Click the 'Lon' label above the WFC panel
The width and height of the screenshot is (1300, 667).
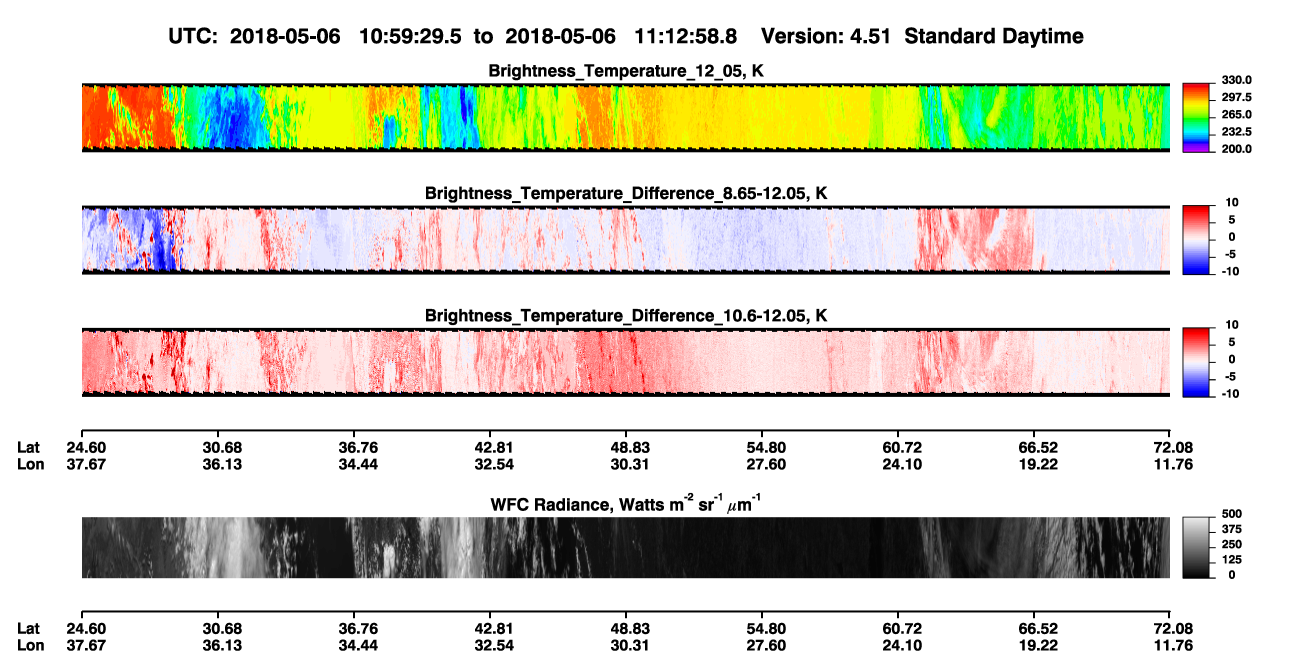click(x=29, y=464)
